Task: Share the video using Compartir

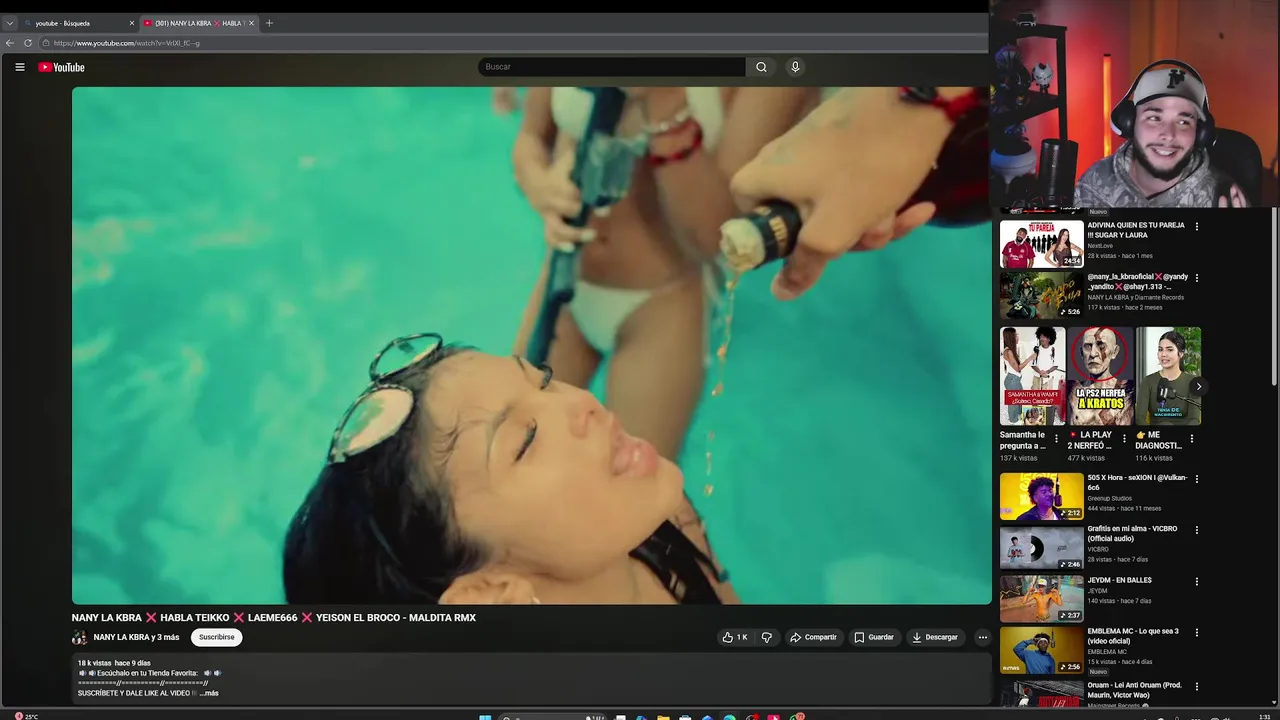Action: point(813,637)
